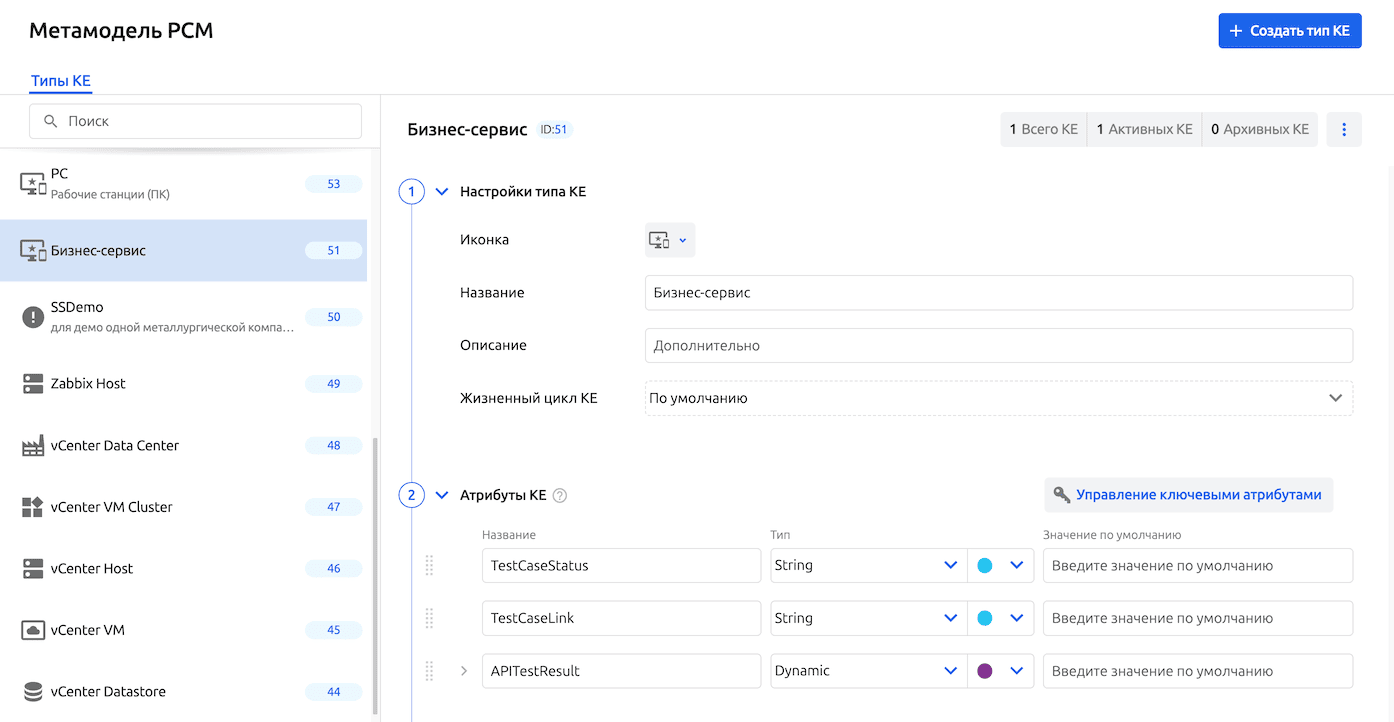Open the type dropdown for TestCaseLink
Image resolution: width=1394 pixels, height=722 pixels.
pos(950,619)
